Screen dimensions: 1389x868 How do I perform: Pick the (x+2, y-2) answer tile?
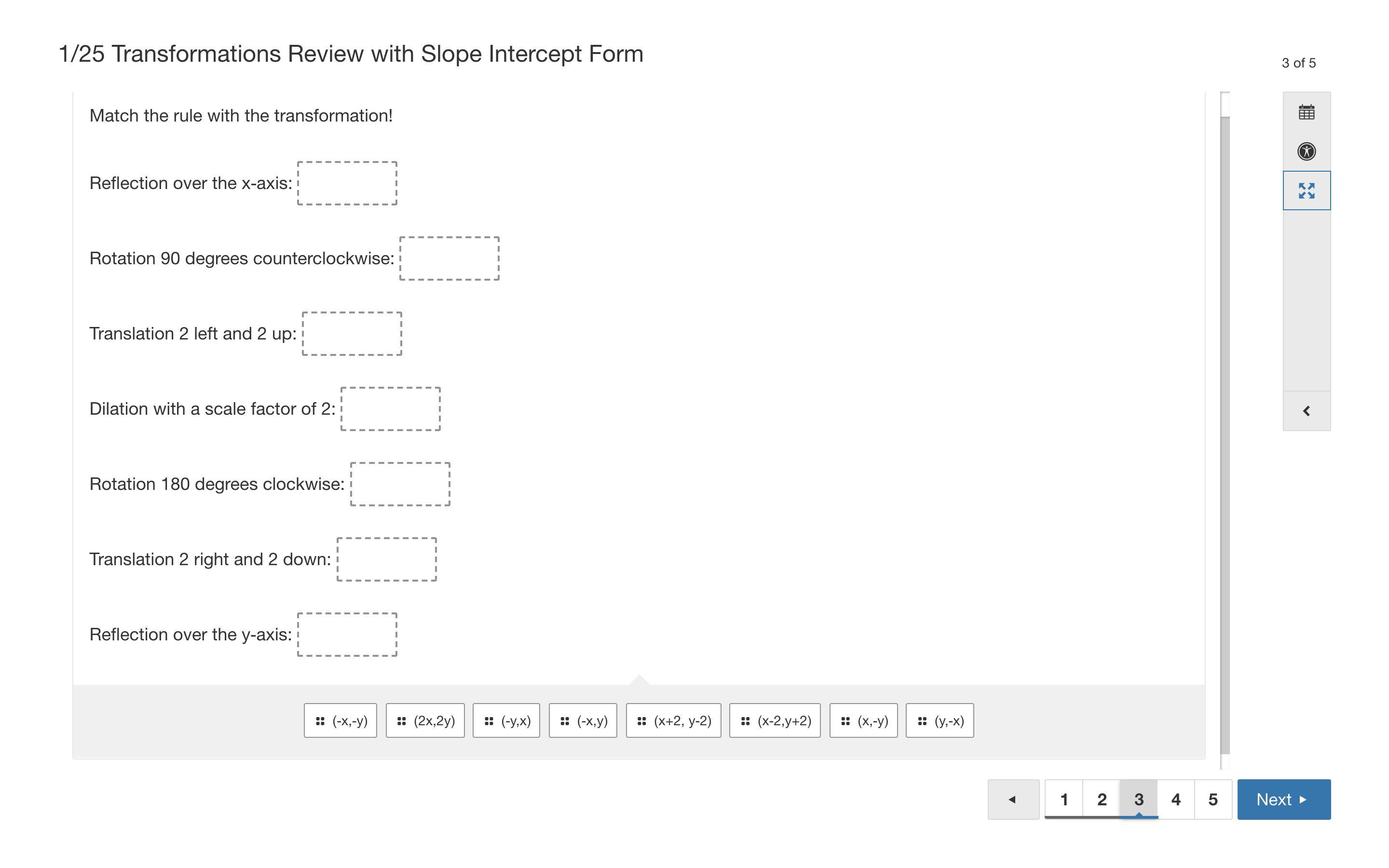673,720
